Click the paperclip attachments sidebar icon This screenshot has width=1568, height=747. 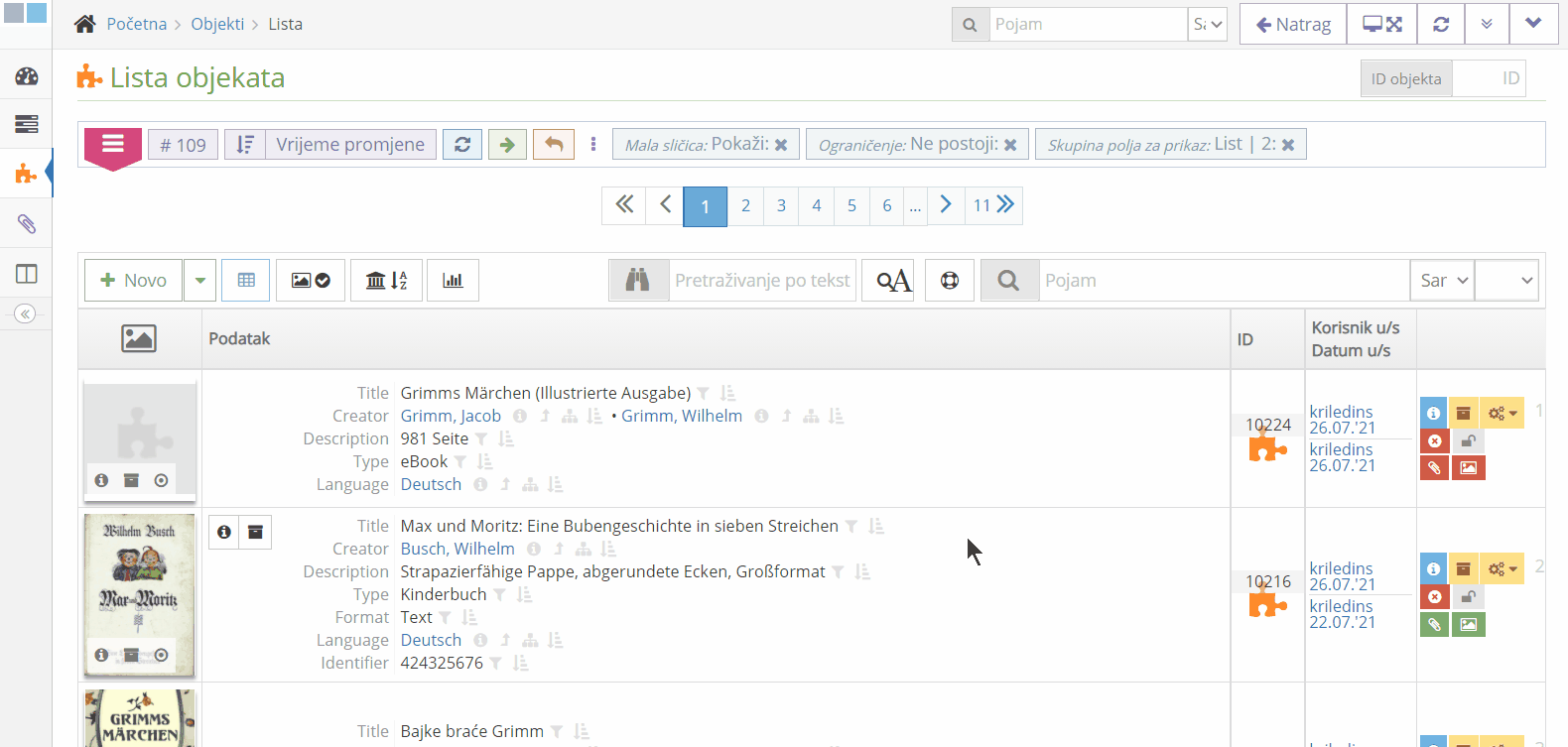(x=27, y=224)
